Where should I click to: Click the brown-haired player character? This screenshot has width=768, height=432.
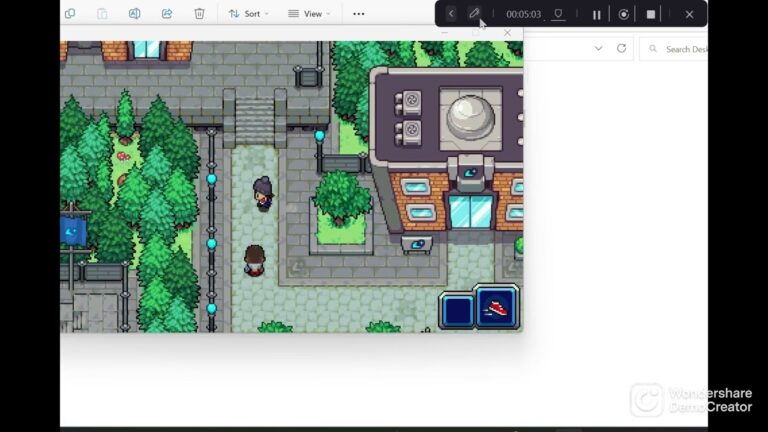coord(254,261)
